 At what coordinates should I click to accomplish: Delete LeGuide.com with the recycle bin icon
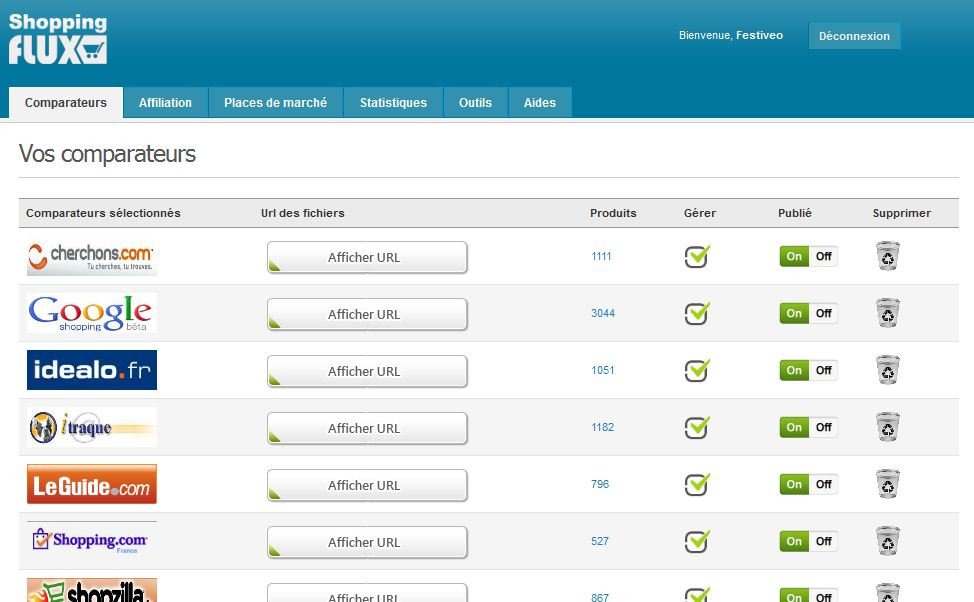coord(887,485)
